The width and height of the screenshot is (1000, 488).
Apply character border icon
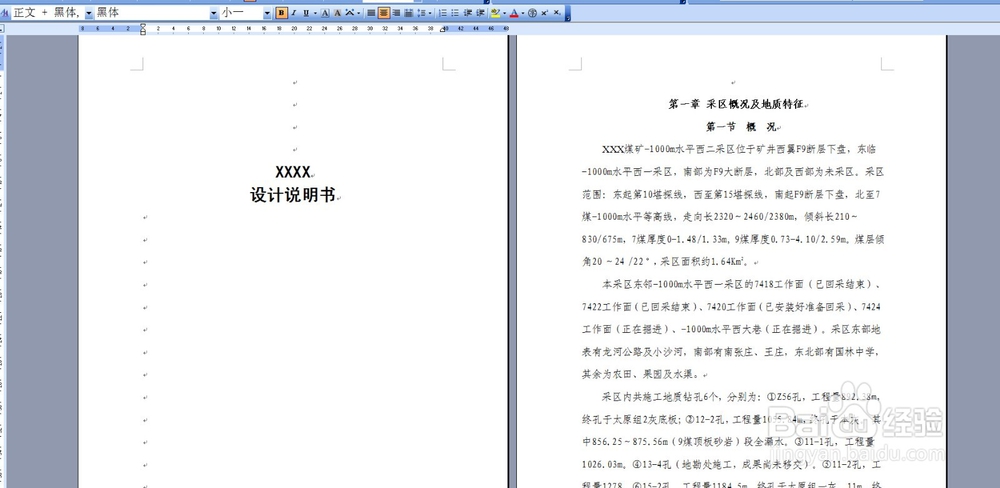coord(325,13)
